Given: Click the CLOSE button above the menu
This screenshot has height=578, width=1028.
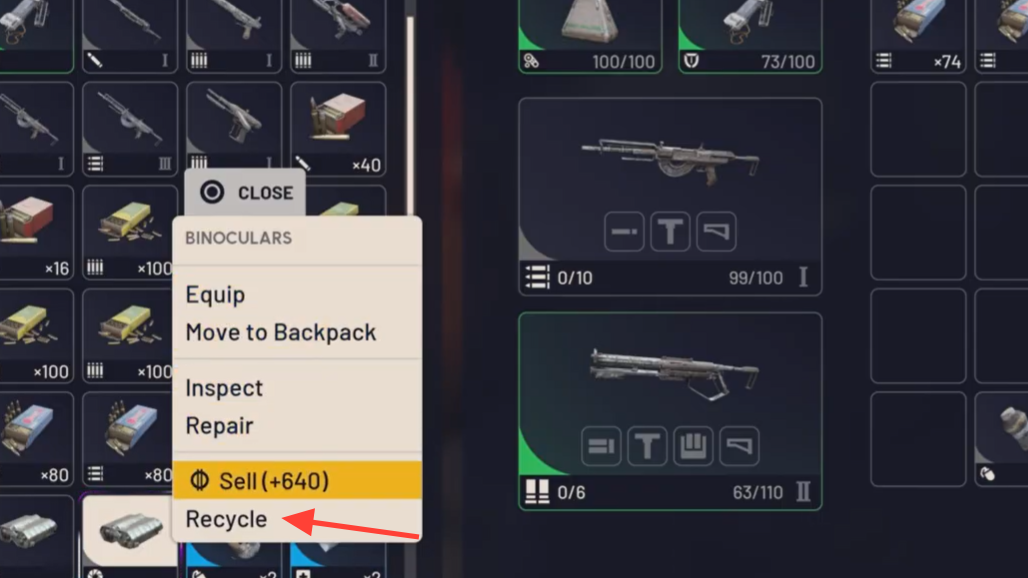Looking at the screenshot, I should coord(245,192).
